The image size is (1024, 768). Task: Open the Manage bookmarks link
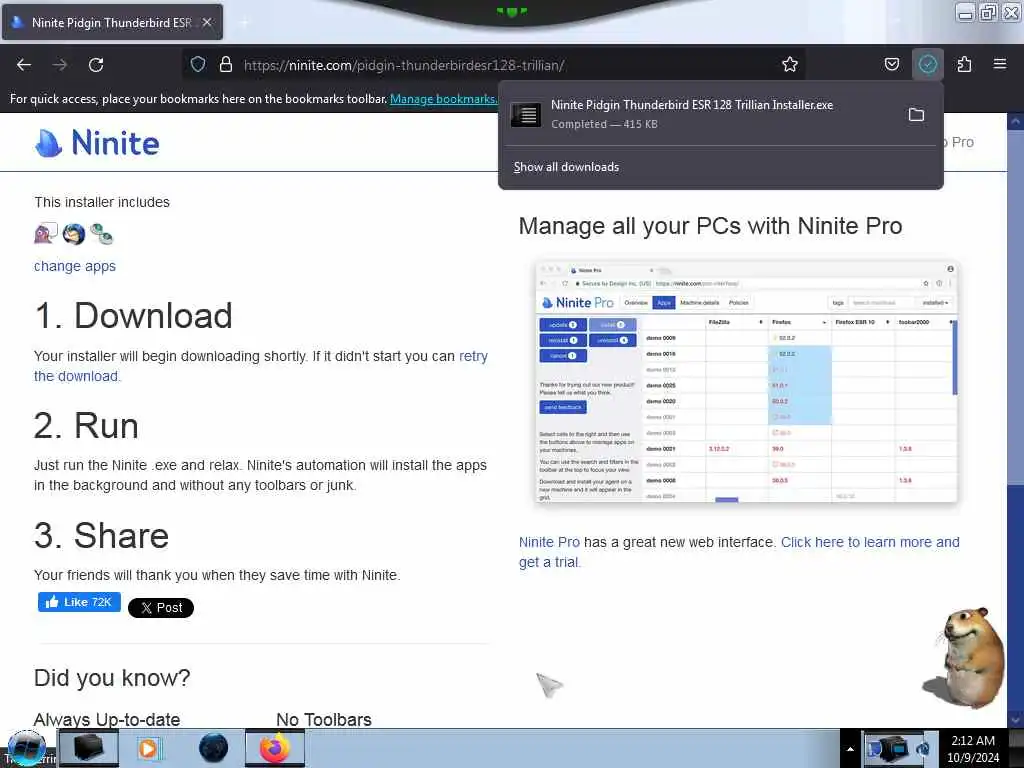click(x=443, y=99)
